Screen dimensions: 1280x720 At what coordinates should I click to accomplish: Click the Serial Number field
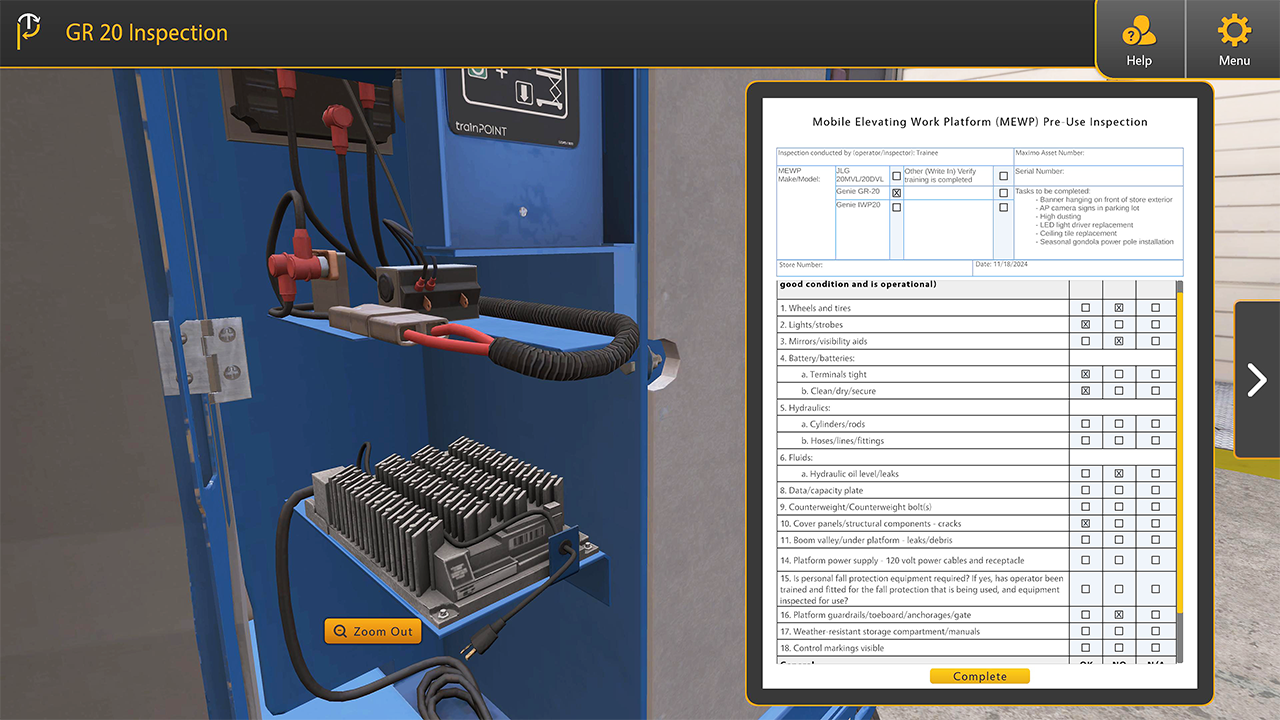point(1098,175)
